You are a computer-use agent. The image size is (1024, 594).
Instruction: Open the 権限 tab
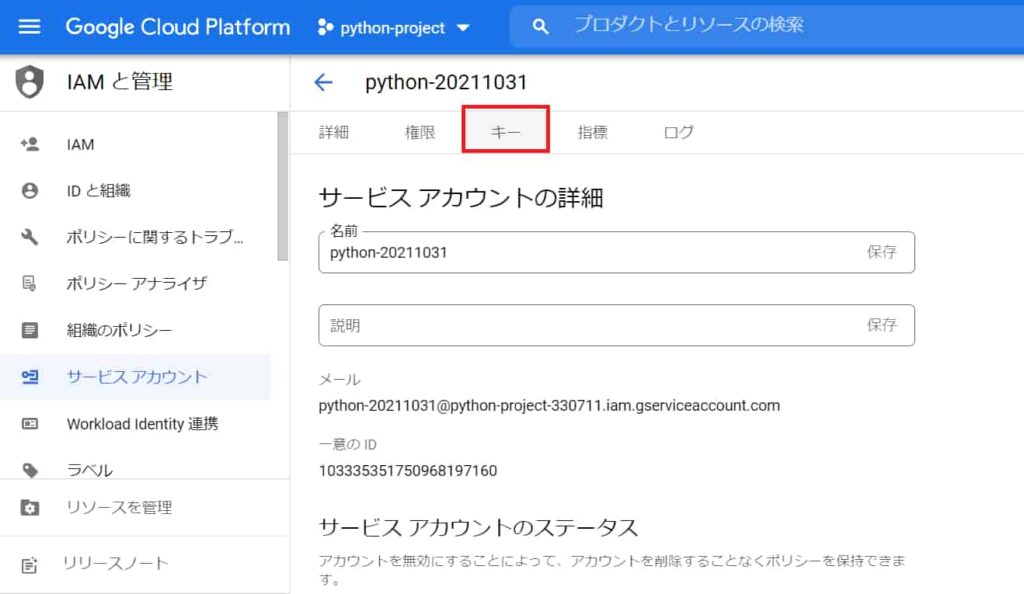pyautogui.click(x=419, y=131)
